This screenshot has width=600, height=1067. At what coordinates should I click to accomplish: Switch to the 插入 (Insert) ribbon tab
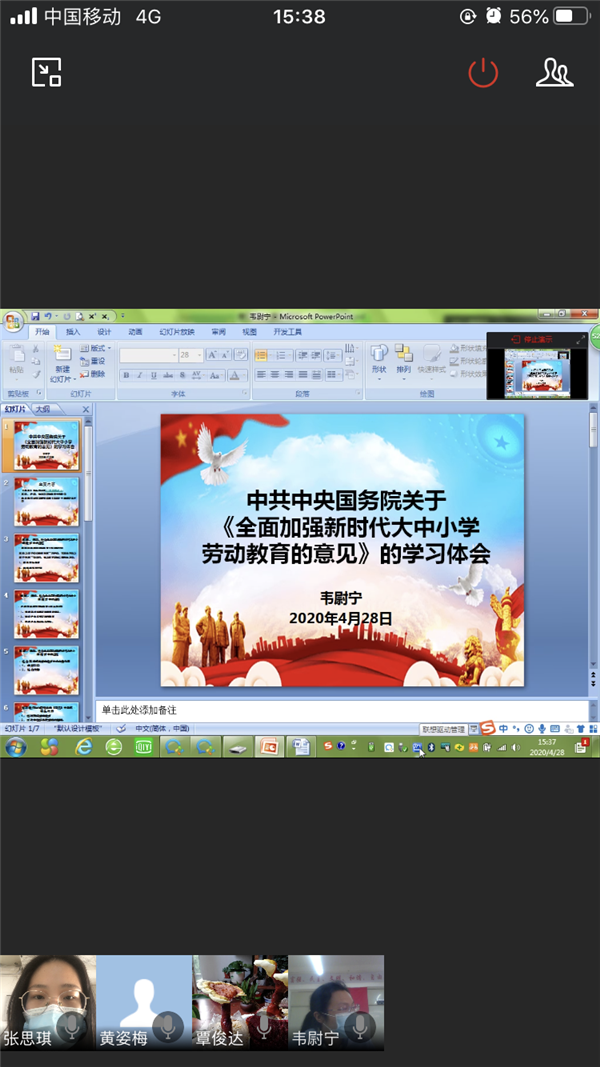coord(73,332)
